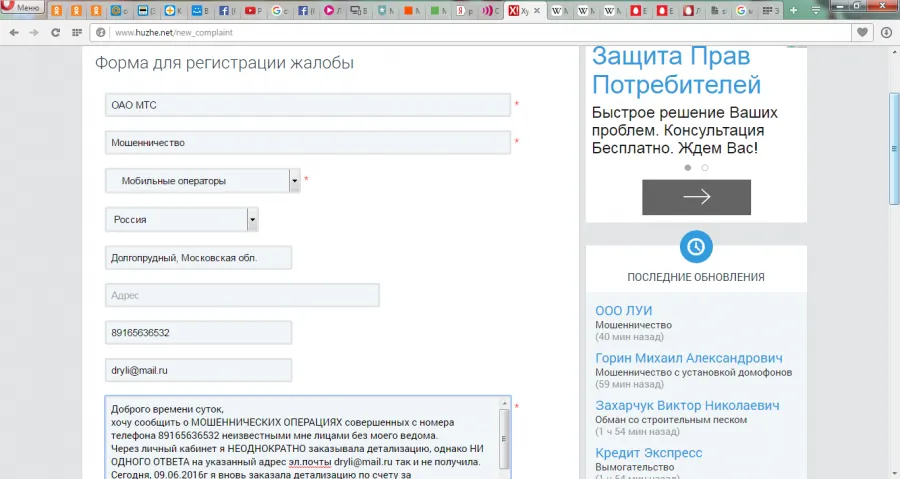Click the text Обман со строительным песком

click(x=671, y=419)
